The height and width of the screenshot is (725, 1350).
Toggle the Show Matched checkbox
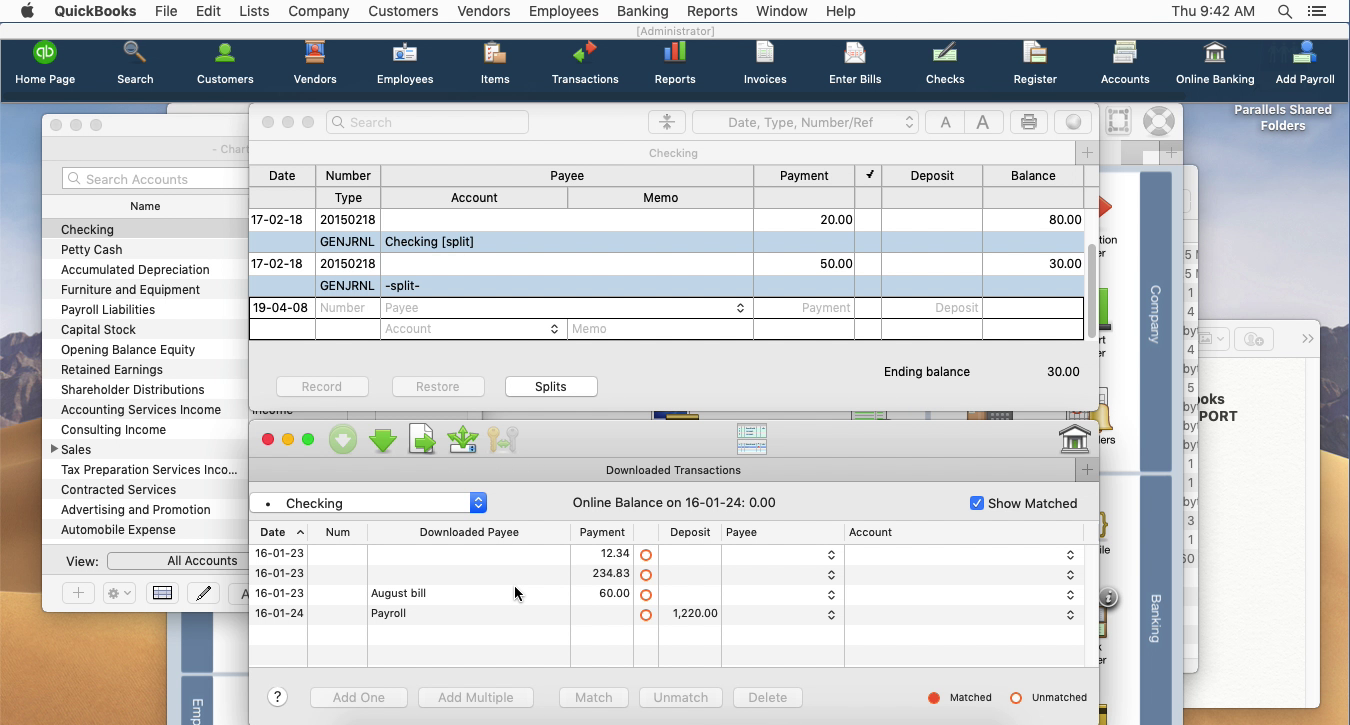pyautogui.click(x=977, y=503)
